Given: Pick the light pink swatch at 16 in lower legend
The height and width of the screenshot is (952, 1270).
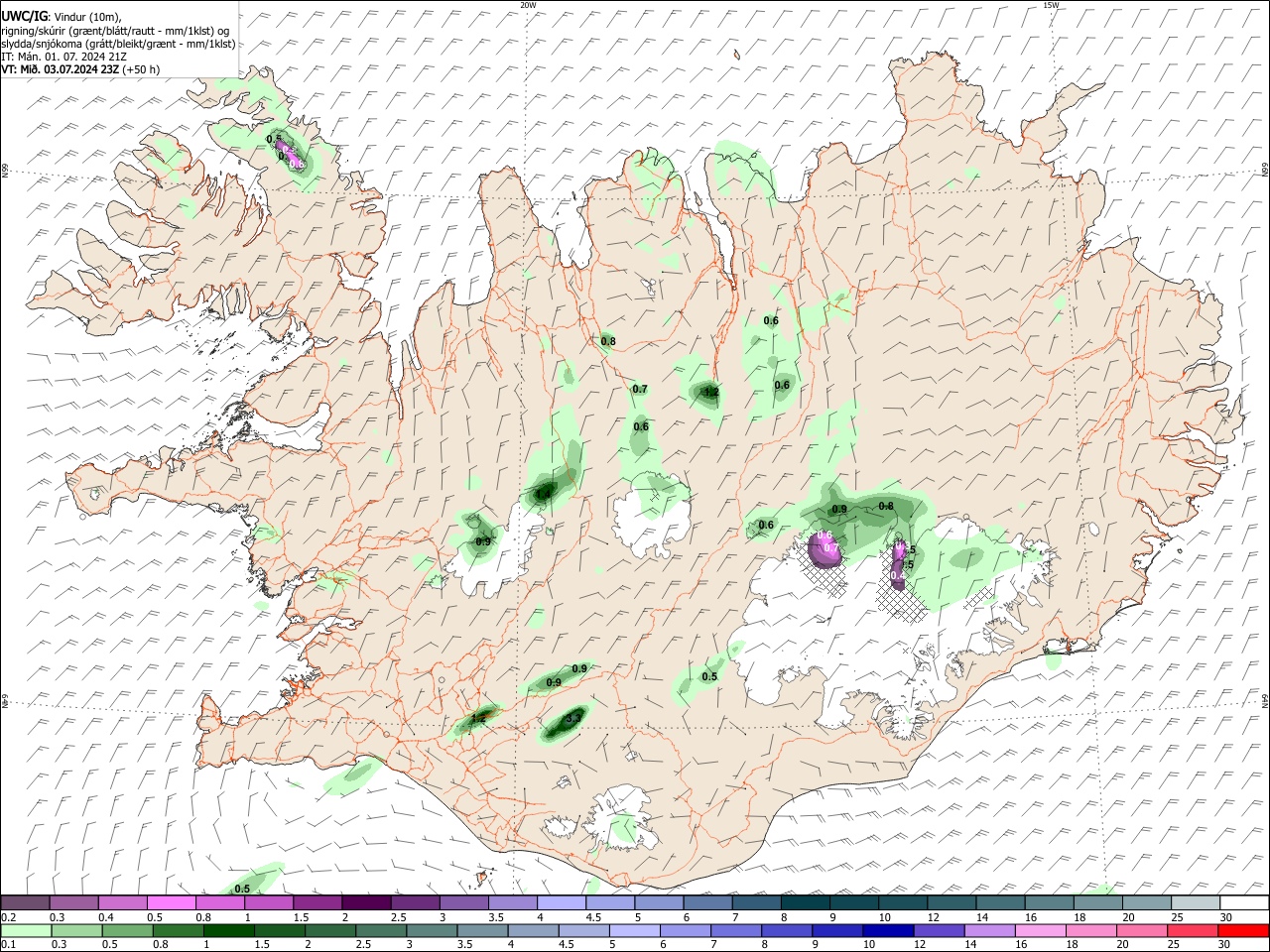Looking at the screenshot, I should tap(1040, 930).
